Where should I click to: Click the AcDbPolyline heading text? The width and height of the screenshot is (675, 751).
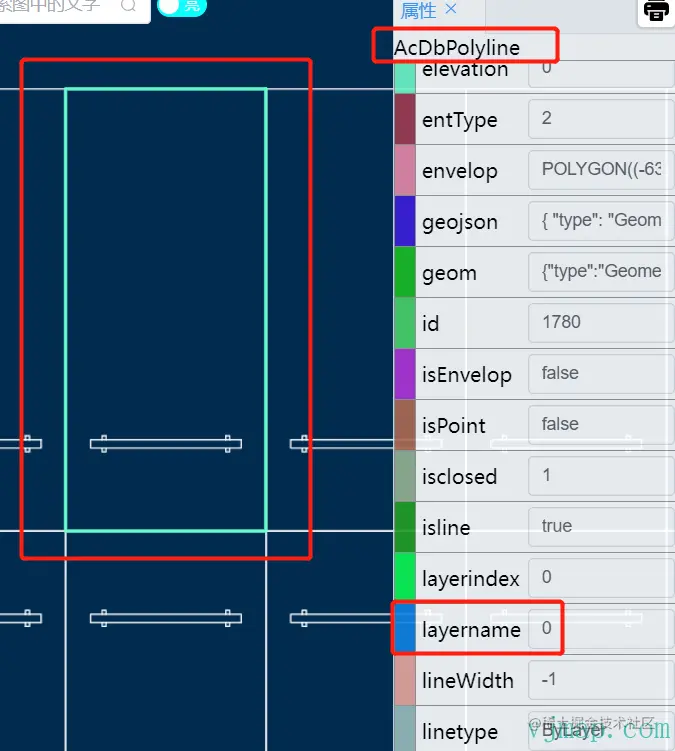coord(457,47)
